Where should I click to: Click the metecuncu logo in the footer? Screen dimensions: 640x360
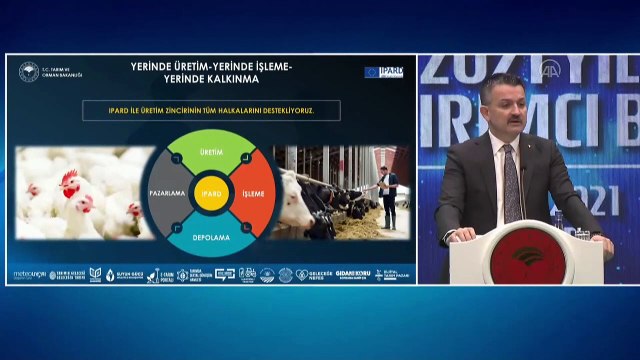click(30, 275)
